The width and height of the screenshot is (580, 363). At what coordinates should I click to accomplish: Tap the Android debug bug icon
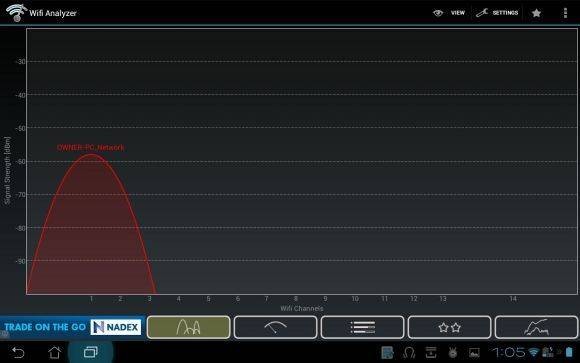(x=452, y=353)
